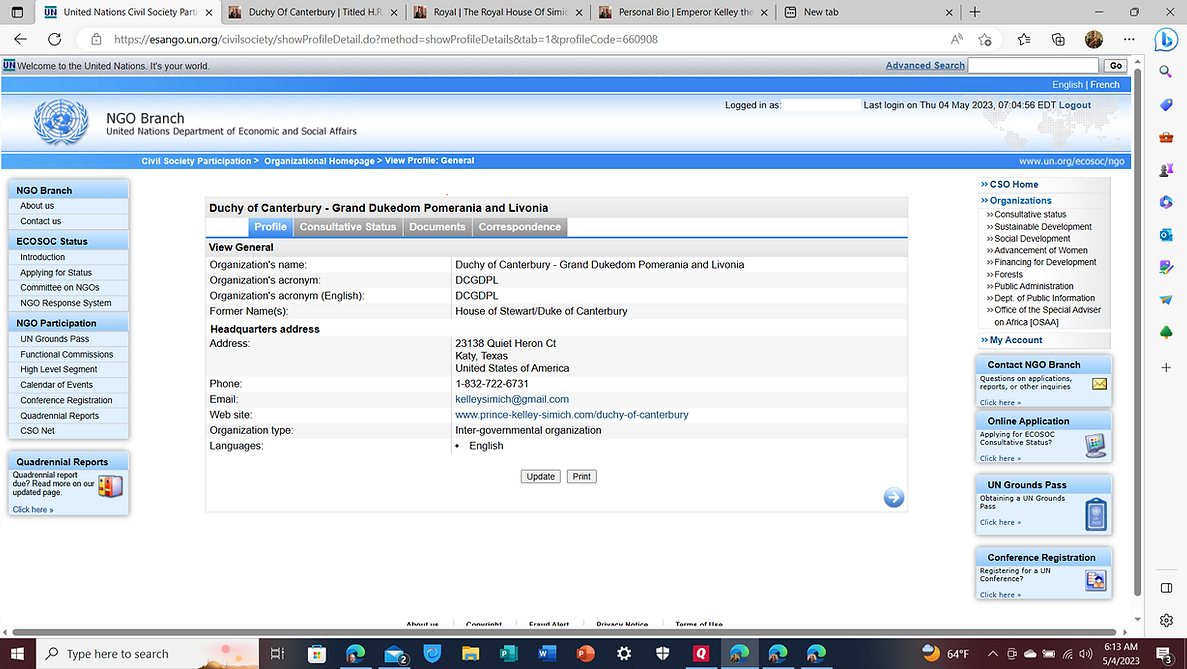Open Outlook icon in Edge sidebar
The image size is (1187, 669).
coord(1166,235)
